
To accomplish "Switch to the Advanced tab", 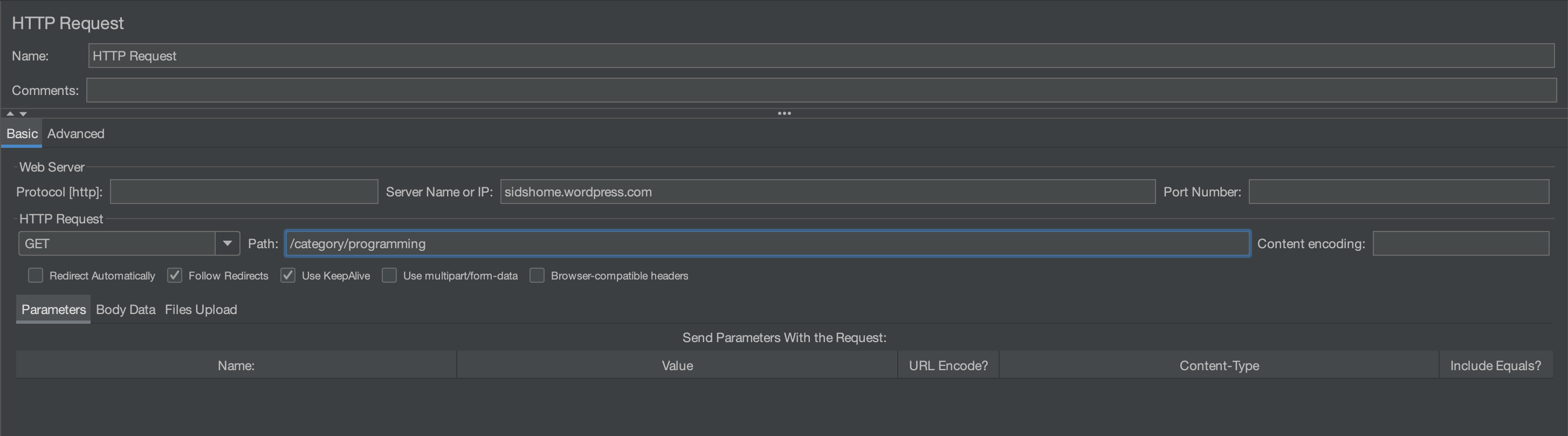I will tap(75, 133).
